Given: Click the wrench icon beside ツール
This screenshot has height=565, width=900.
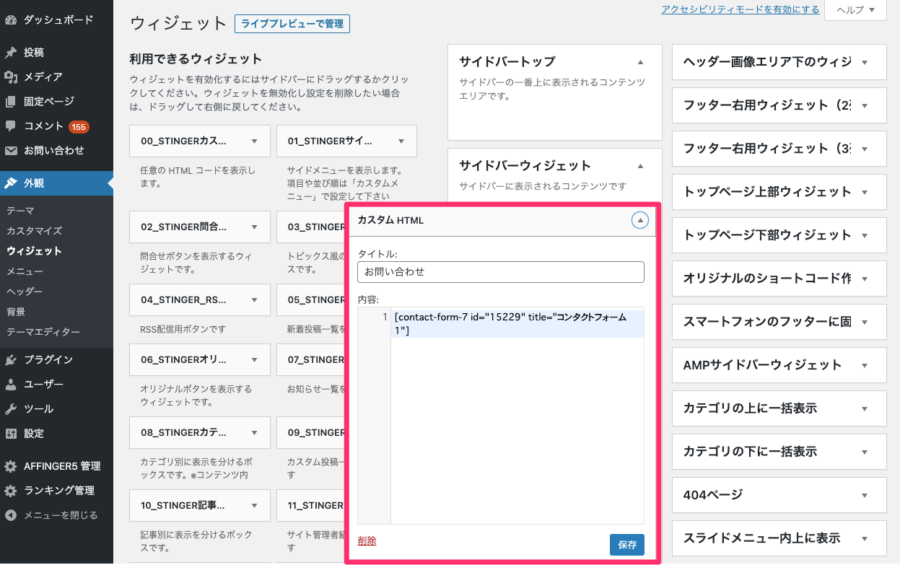Looking at the screenshot, I should coord(10,409).
